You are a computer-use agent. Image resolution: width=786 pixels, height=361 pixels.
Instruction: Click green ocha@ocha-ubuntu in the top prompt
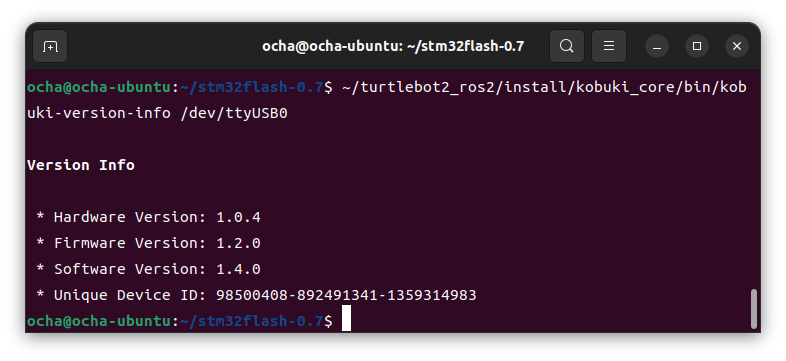point(99,88)
